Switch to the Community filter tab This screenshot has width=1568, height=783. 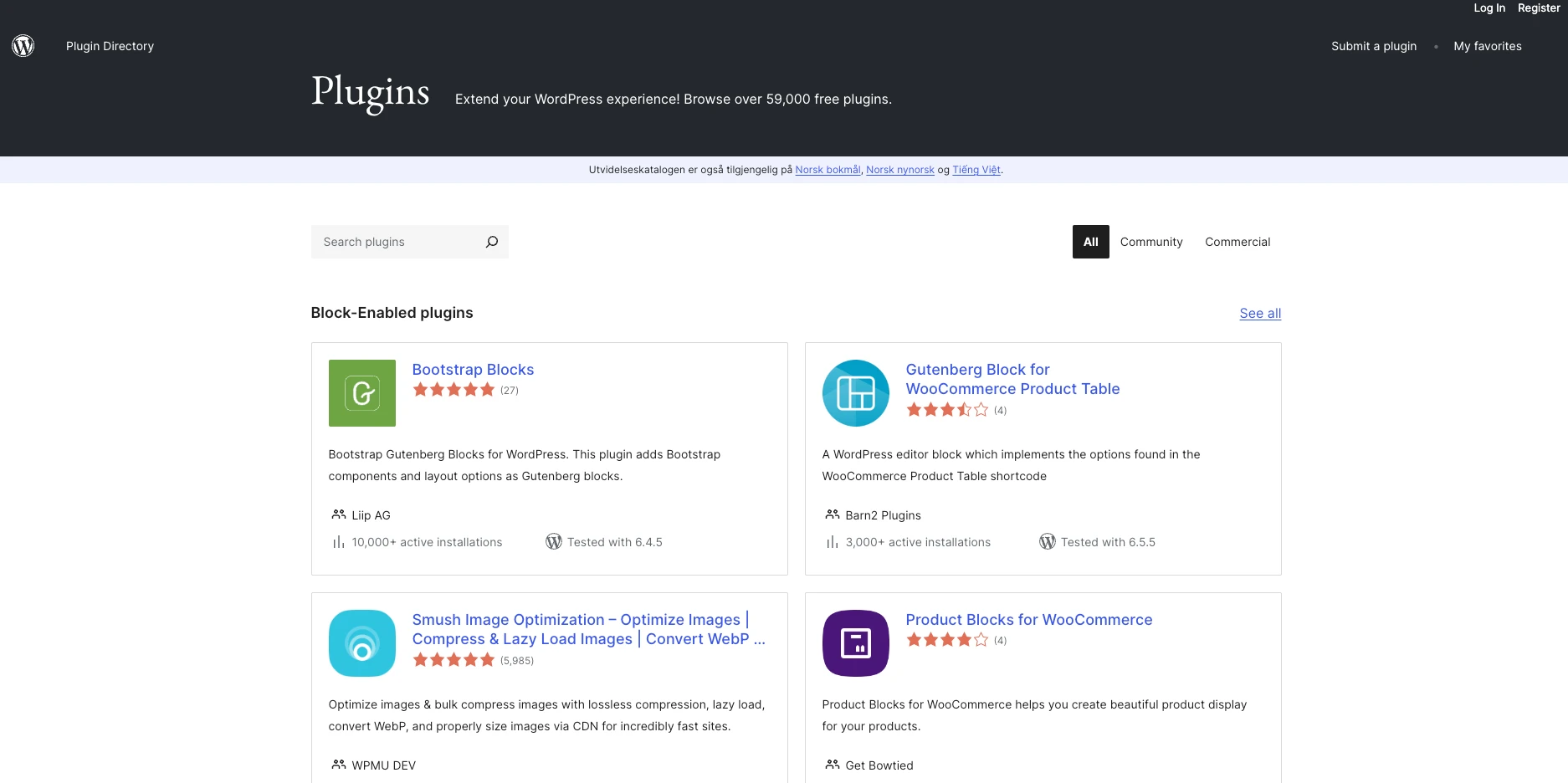pyautogui.click(x=1151, y=242)
